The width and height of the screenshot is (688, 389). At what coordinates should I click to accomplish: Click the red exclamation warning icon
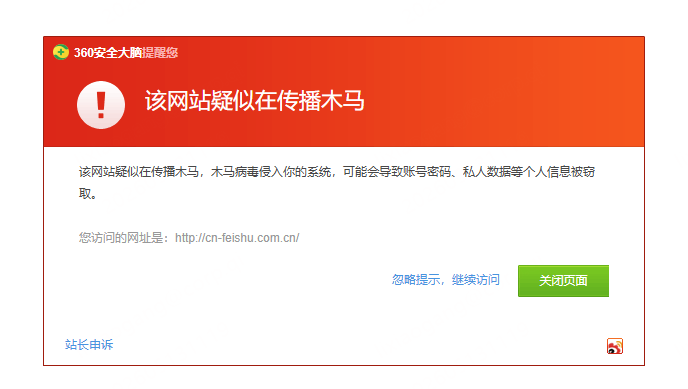101,105
